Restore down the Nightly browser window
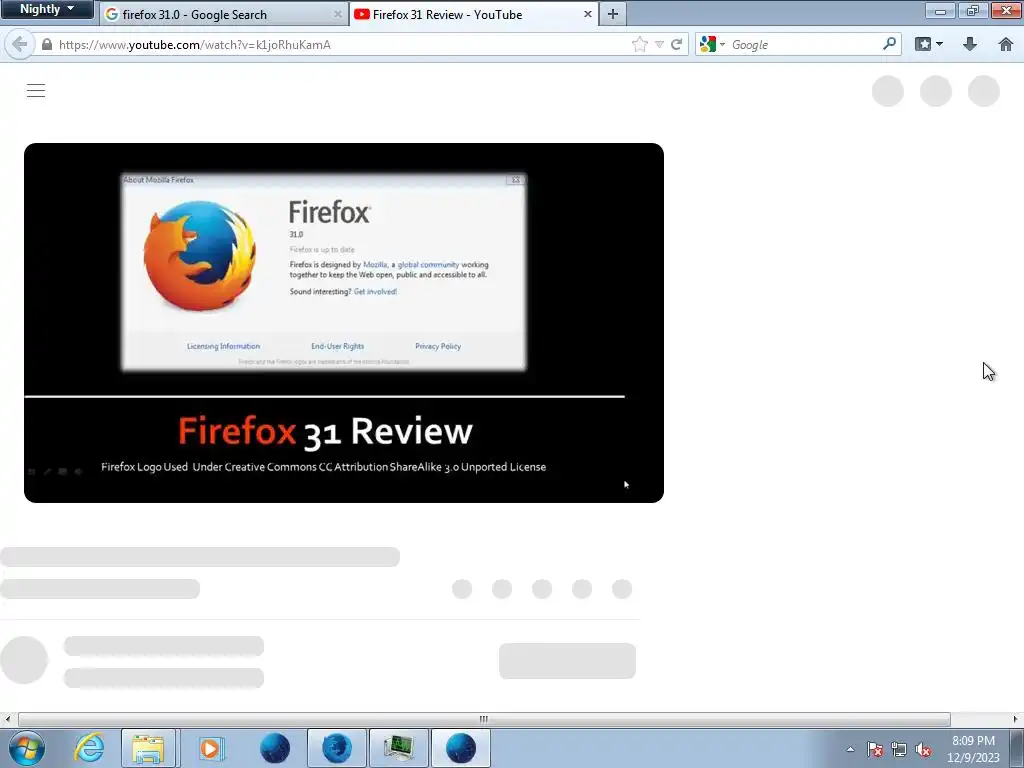Viewport: 1024px width, 768px height. [x=973, y=10]
